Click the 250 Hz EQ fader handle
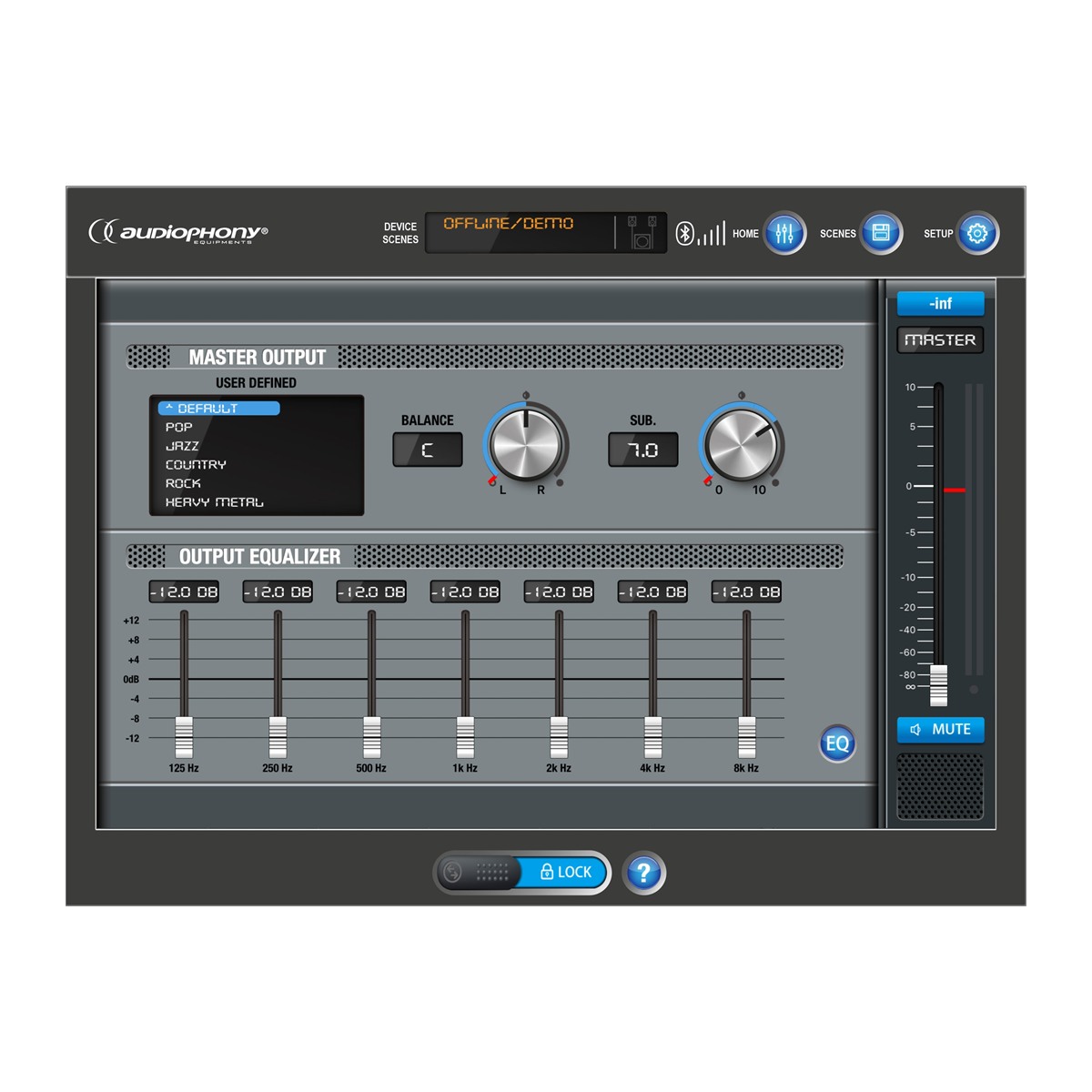This screenshot has height=1092, width=1092. coord(278,737)
